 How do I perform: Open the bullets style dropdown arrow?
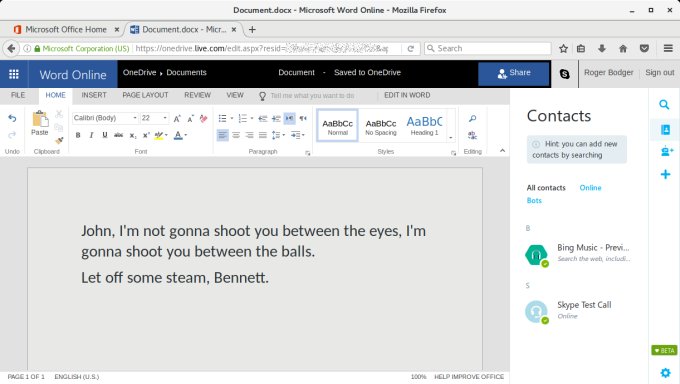coord(232,118)
